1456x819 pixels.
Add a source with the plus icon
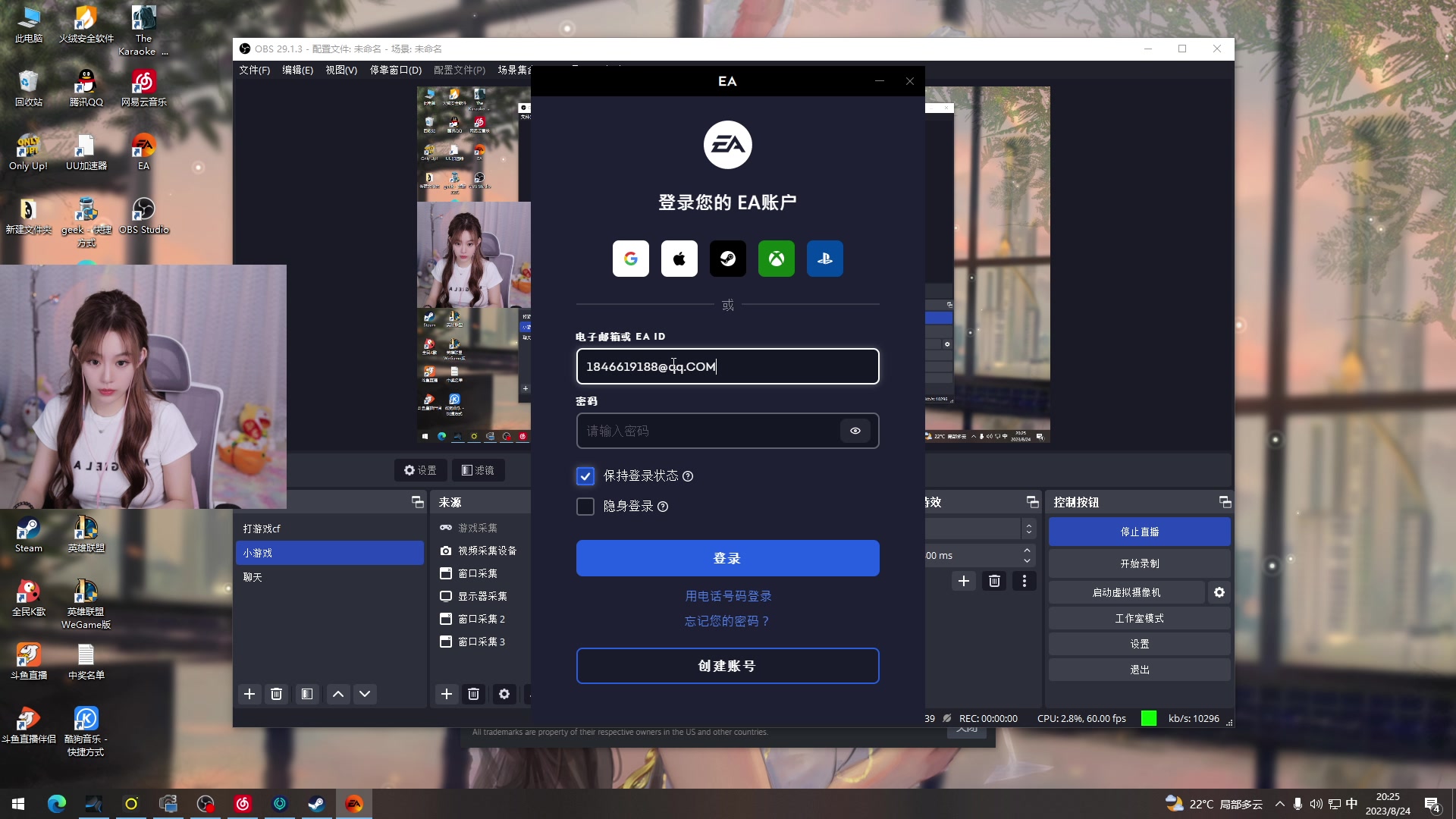(x=447, y=694)
